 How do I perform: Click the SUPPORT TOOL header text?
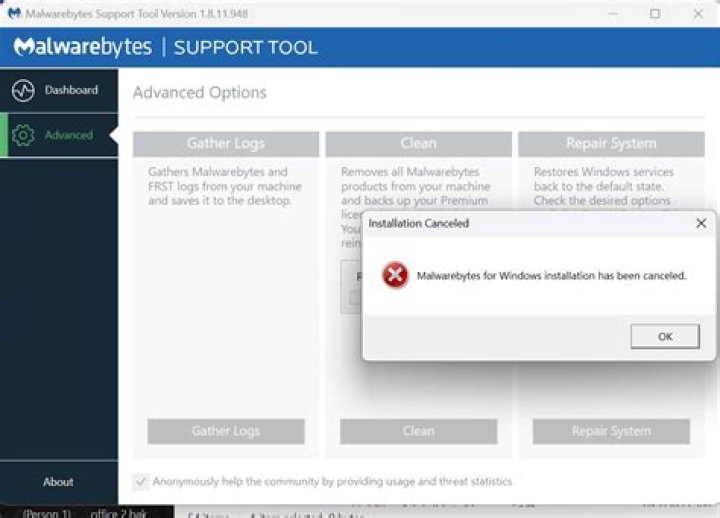tap(246, 48)
